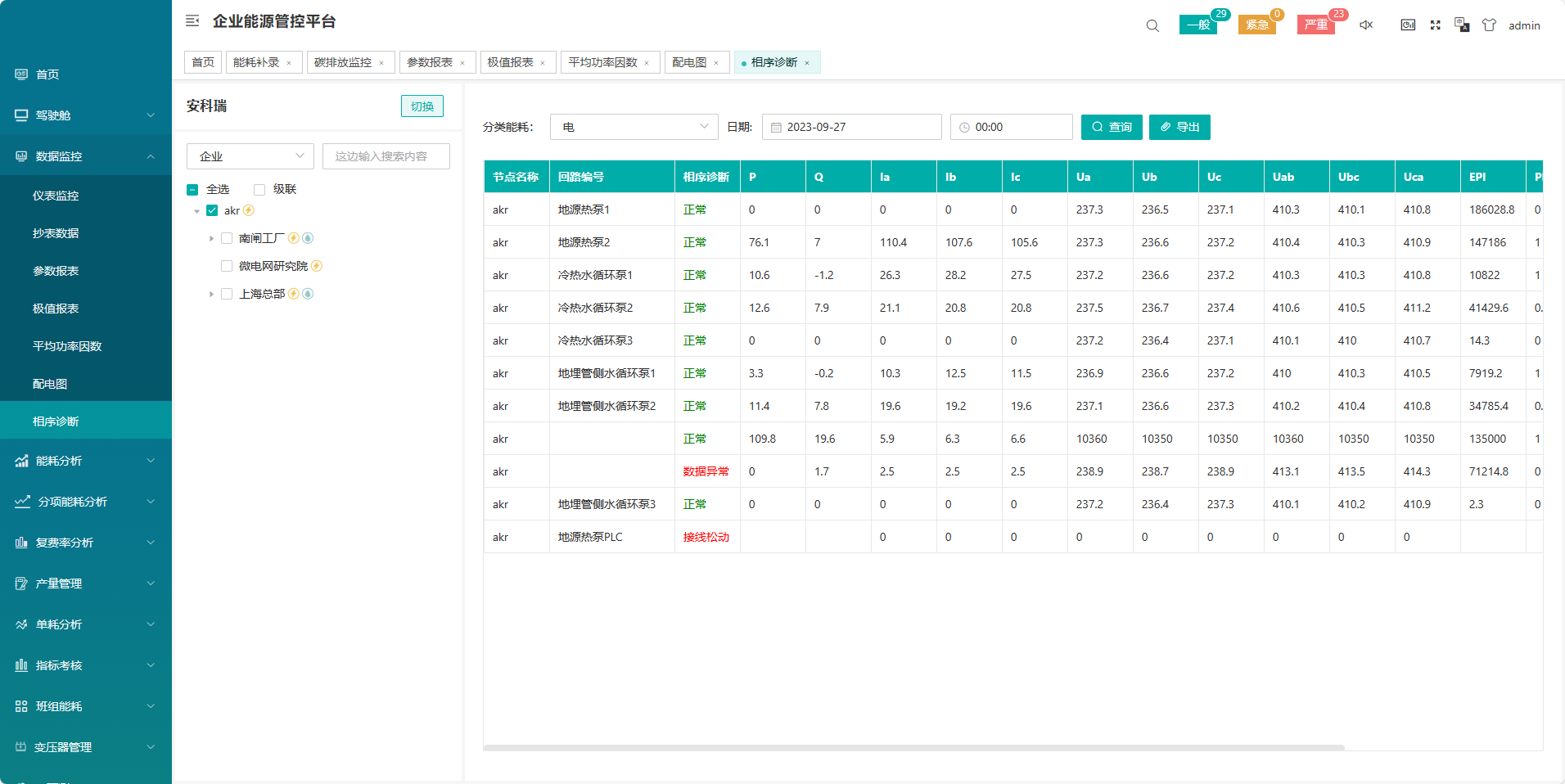Click the 查询 query button
This screenshot has width=1565, height=784.
[x=1111, y=127]
